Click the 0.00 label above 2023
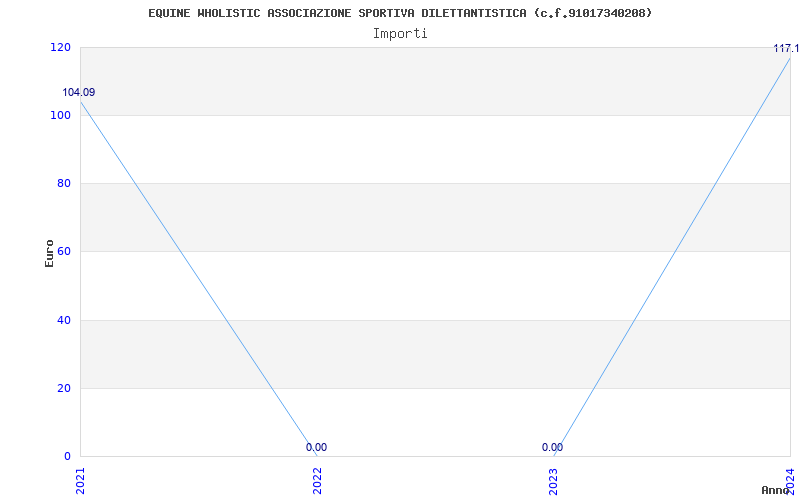Image resolution: width=800 pixels, height=500 pixels. pyautogui.click(x=553, y=447)
